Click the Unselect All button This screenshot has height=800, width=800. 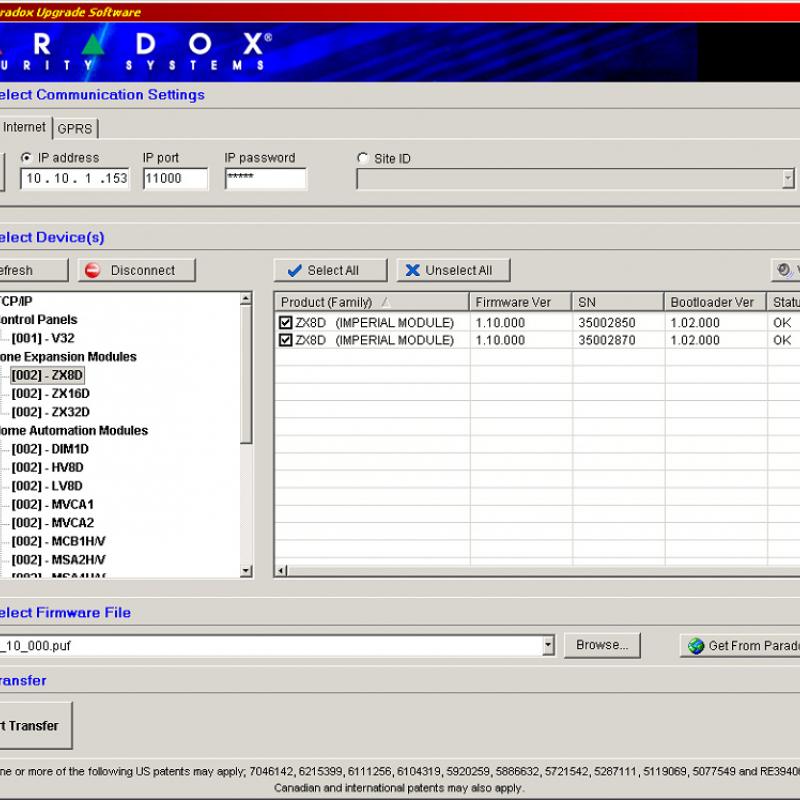(x=453, y=270)
